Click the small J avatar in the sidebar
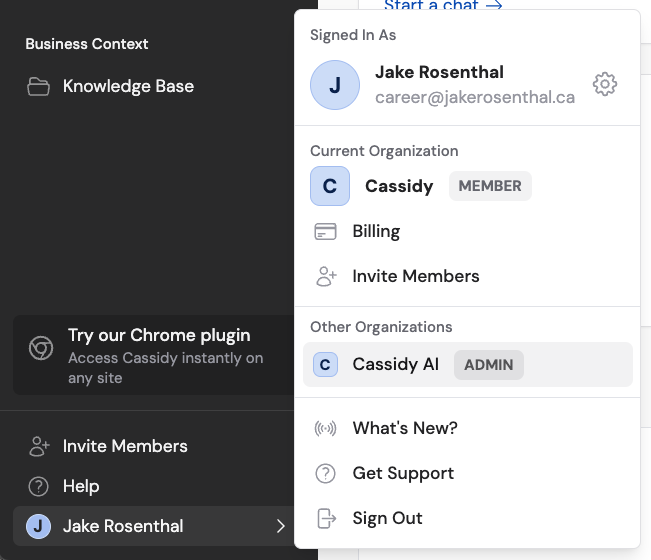Viewport: 651px width, 560px height. pyautogui.click(x=38, y=526)
